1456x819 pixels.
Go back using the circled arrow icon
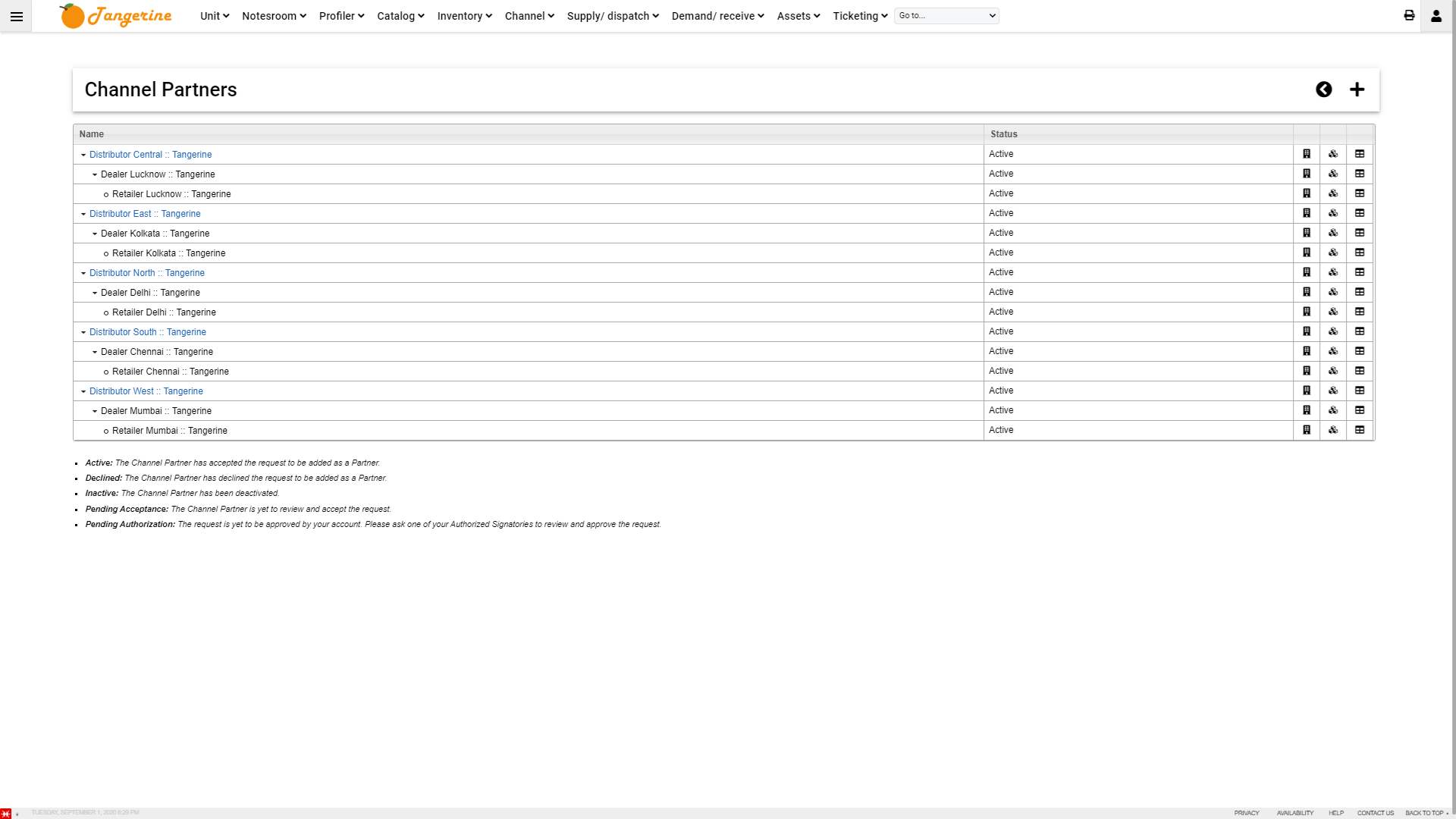coord(1324,89)
